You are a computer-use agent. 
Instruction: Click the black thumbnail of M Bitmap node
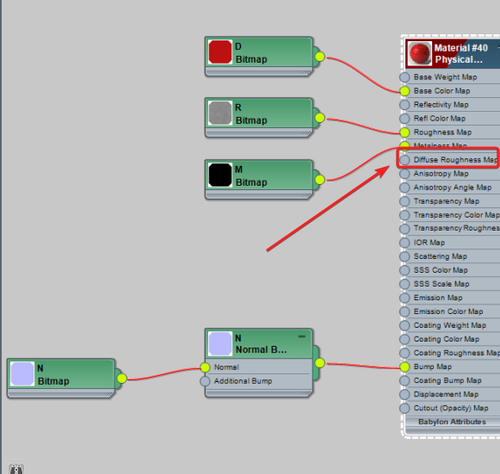220,175
